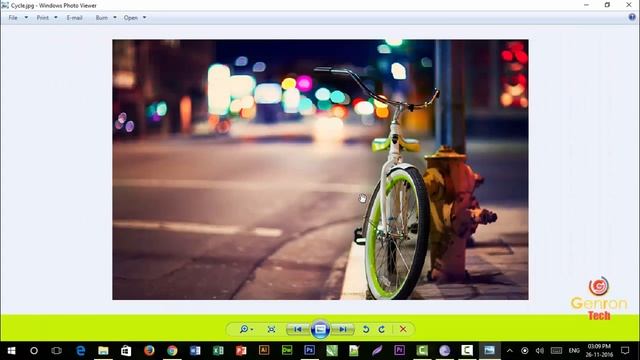Image resolution: width=640 pixels, height=360 pixels.
Task: Open the Windows Start menu
Action: coord(11,351)
